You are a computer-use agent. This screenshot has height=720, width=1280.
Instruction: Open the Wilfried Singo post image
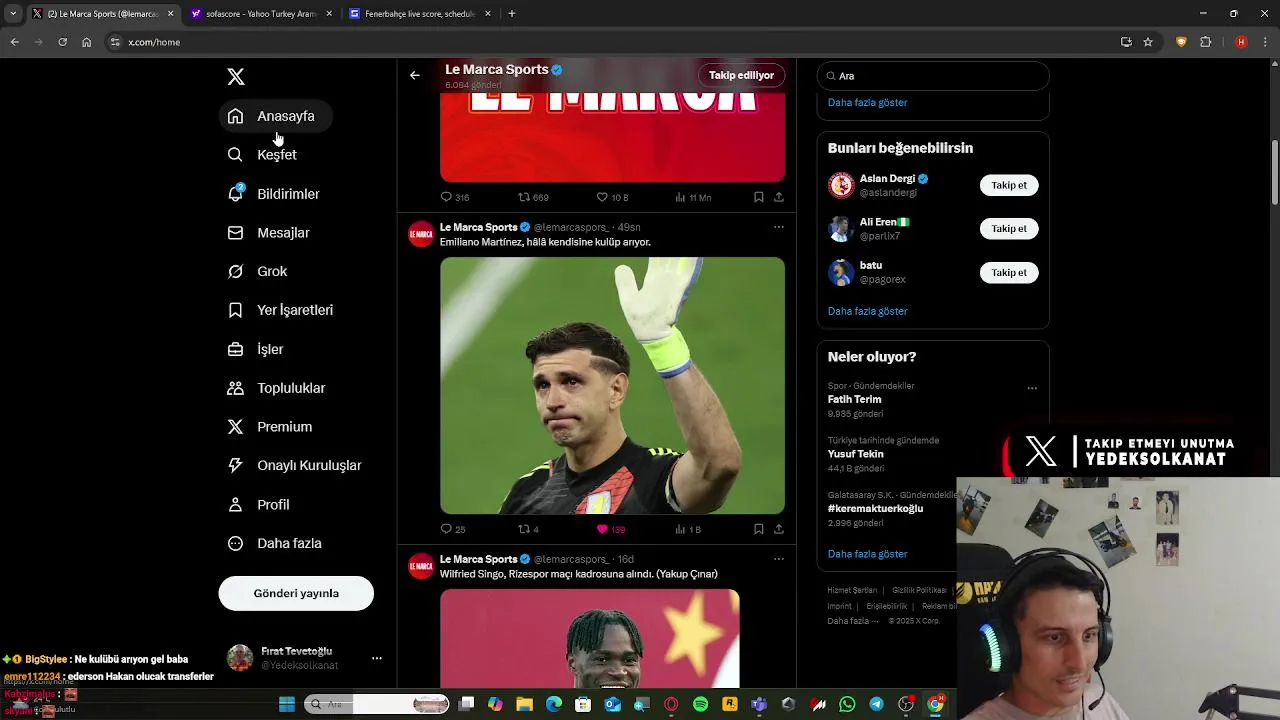click(590, 638)
